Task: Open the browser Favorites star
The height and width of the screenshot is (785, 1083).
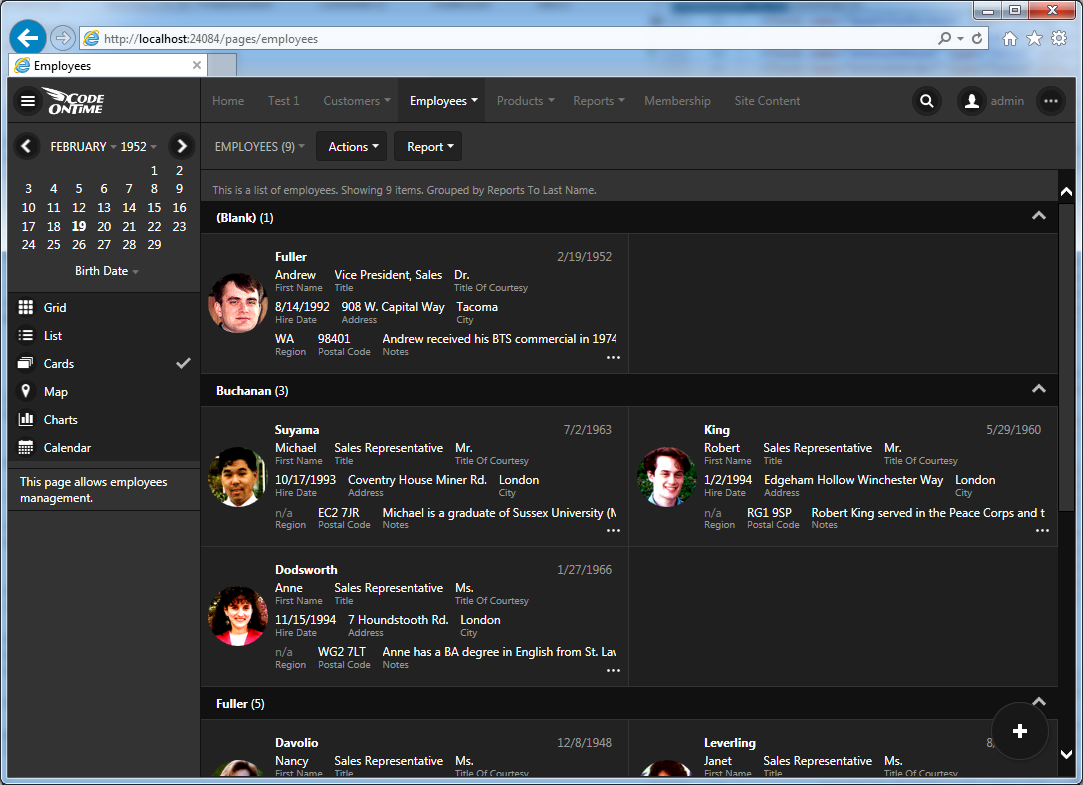Action: 1034,39
